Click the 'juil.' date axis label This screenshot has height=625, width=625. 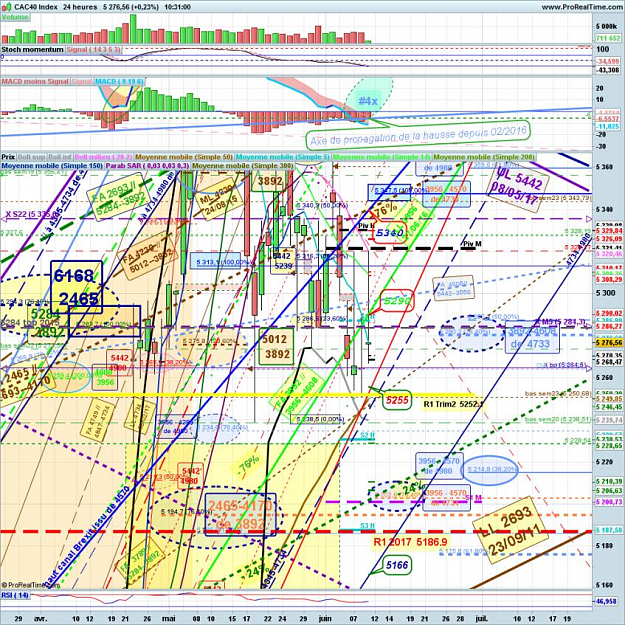click(x=482, y=618)
